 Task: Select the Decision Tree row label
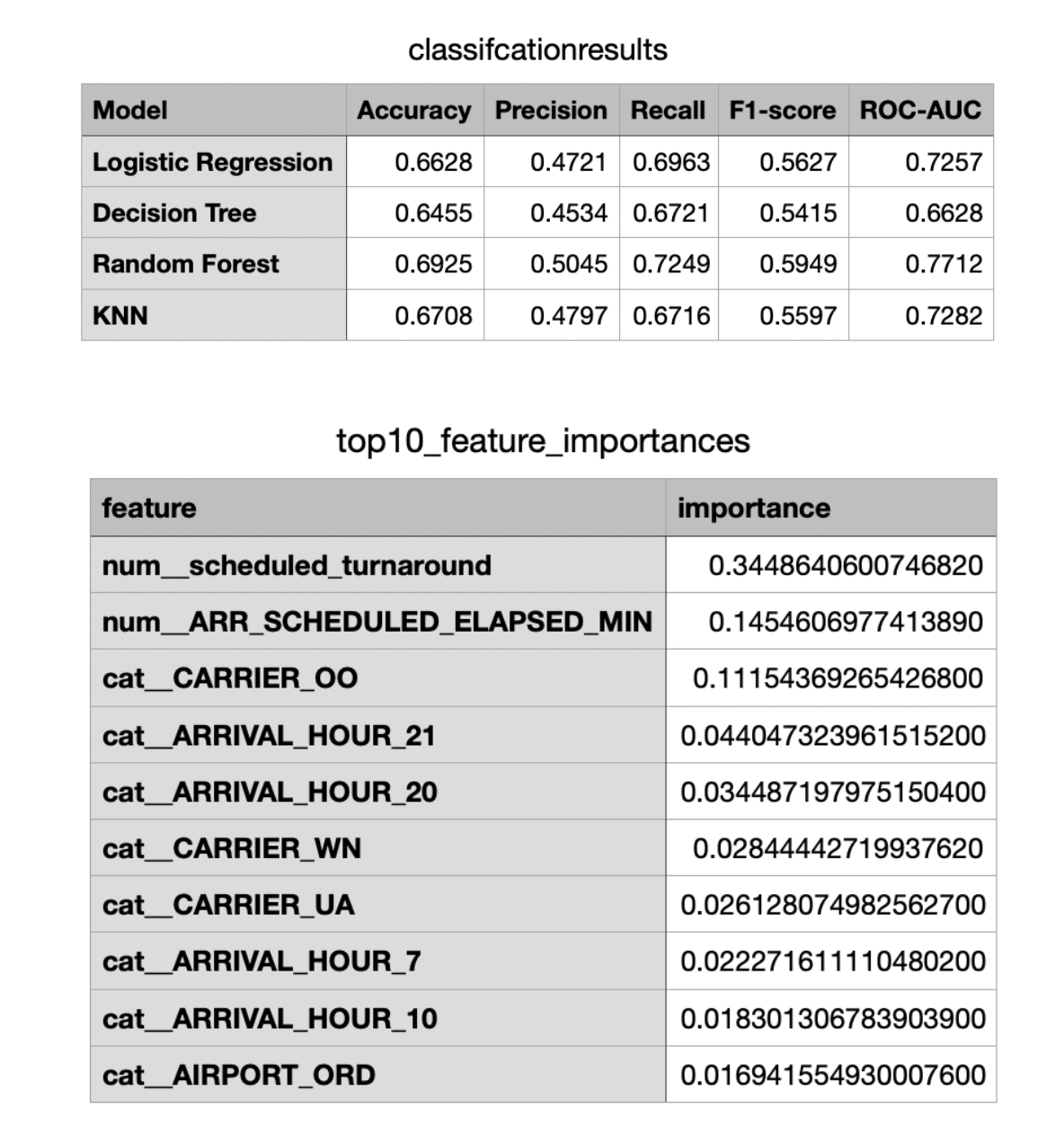[x=174, y=214]
